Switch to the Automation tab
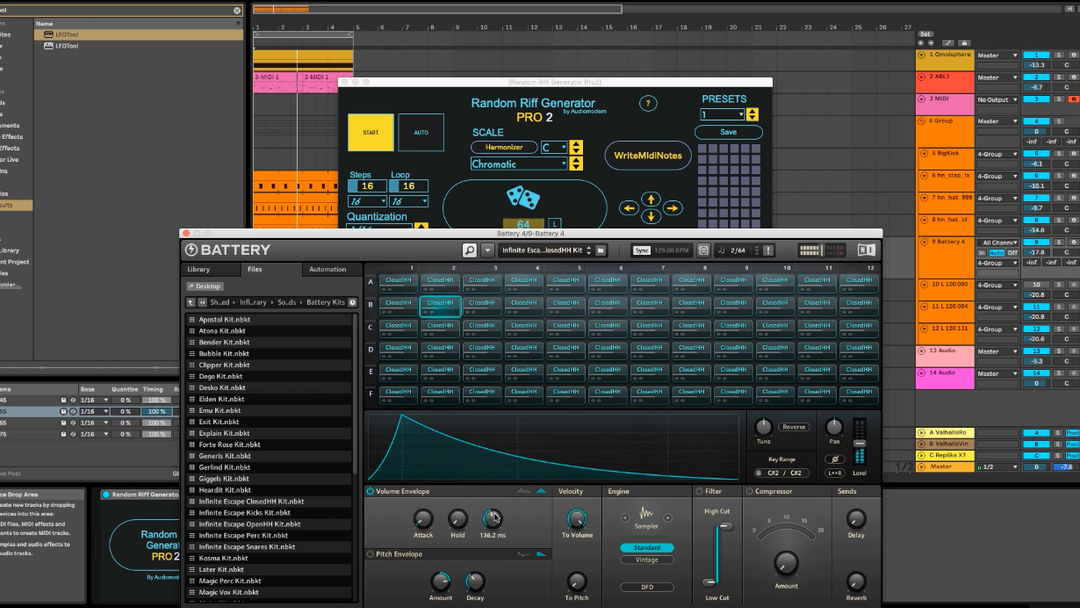Viewport: 1080px width, 608px height. [327, 269]
